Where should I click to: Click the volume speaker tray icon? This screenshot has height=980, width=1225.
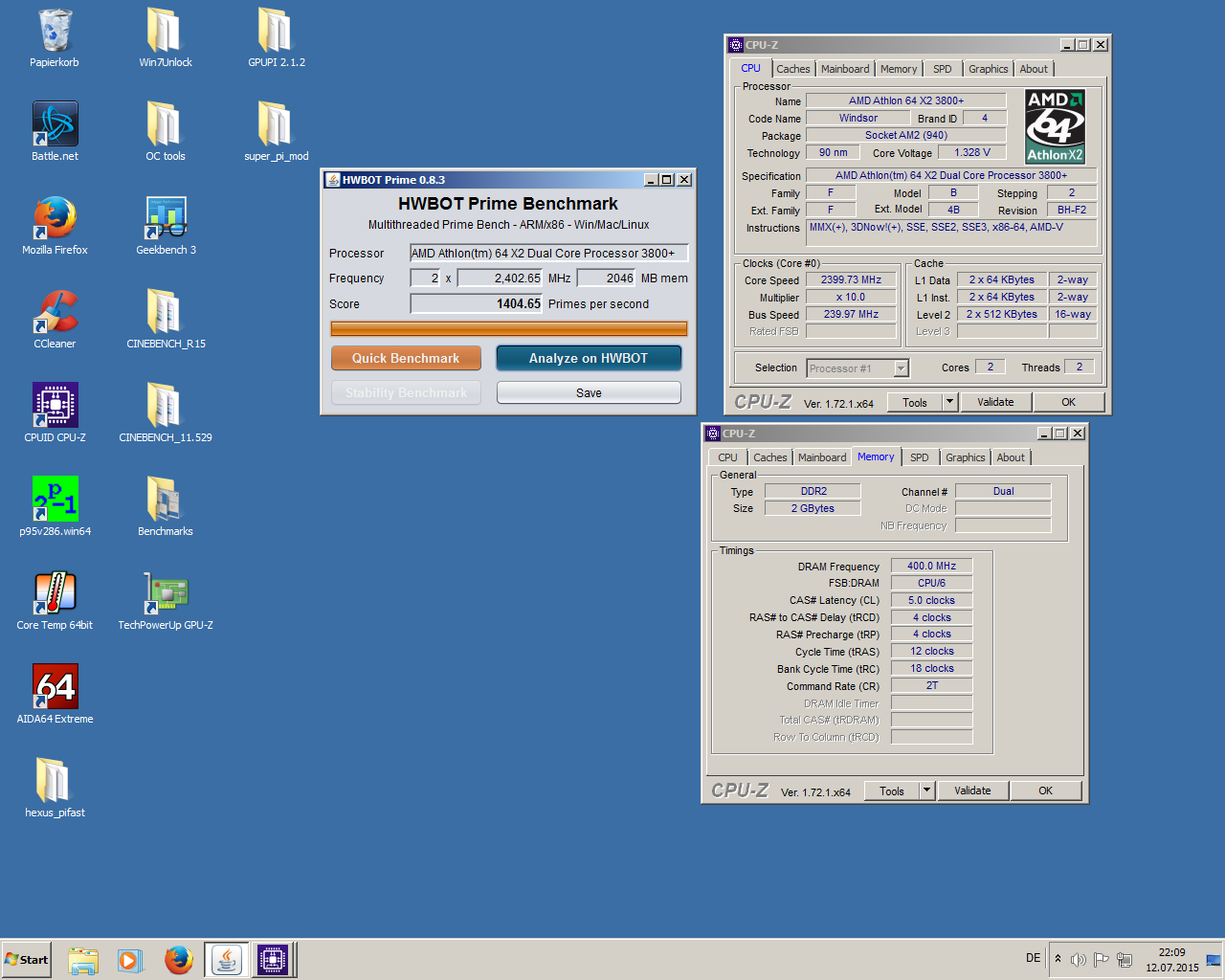coord(1079,959)
